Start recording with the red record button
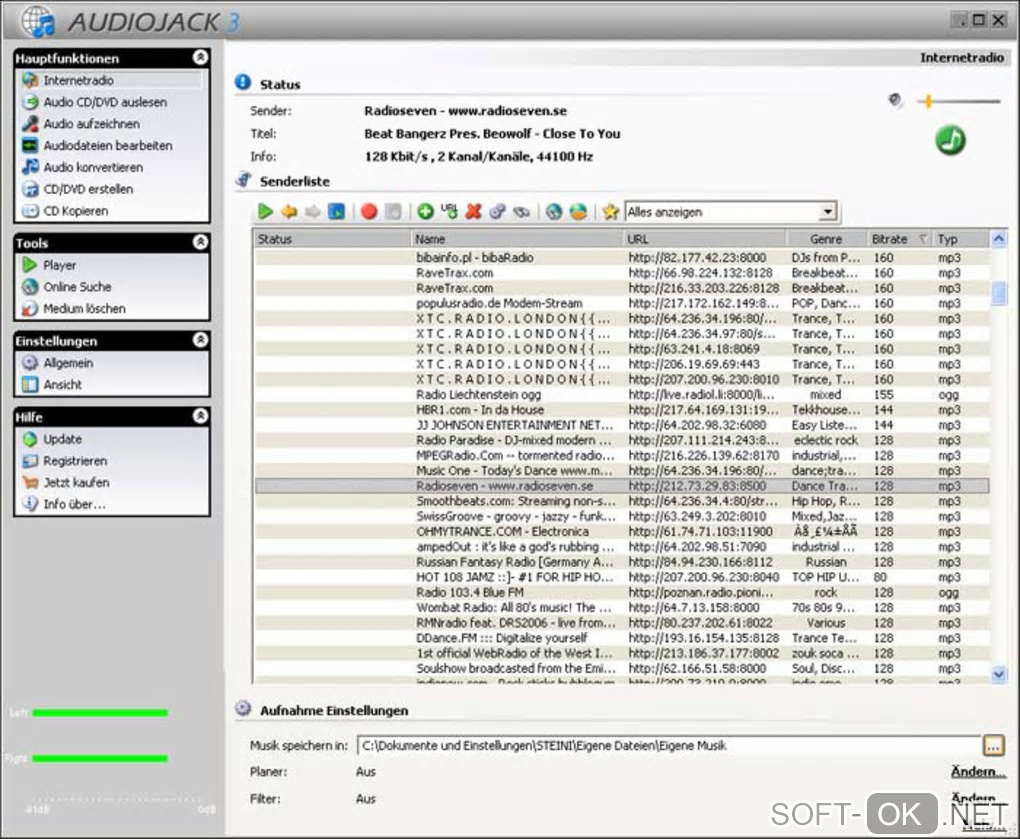The width and height of the screenshot is (1020, 839). coord(369,211)
